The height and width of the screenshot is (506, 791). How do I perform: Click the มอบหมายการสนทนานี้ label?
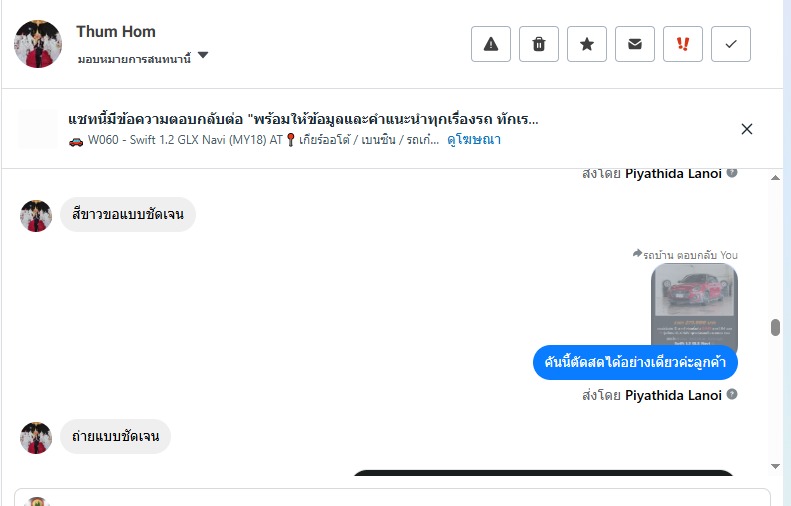pyautogui.click(x=134, y=58)
